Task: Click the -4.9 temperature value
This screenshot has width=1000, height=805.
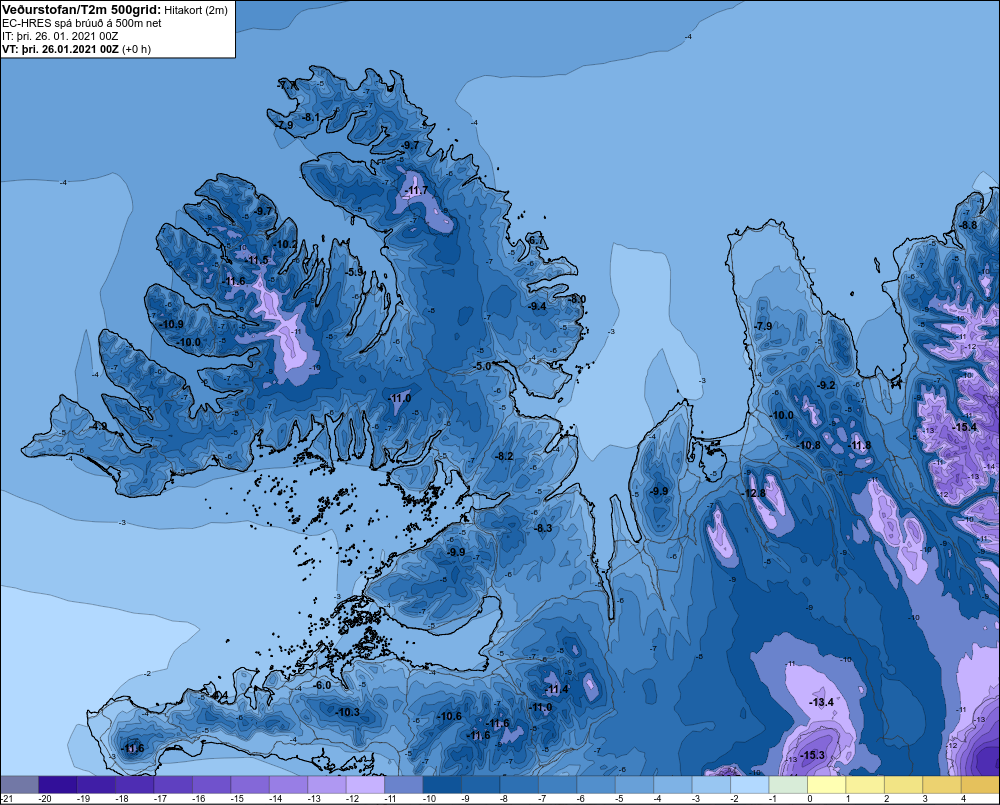Action: pos(98,425)
